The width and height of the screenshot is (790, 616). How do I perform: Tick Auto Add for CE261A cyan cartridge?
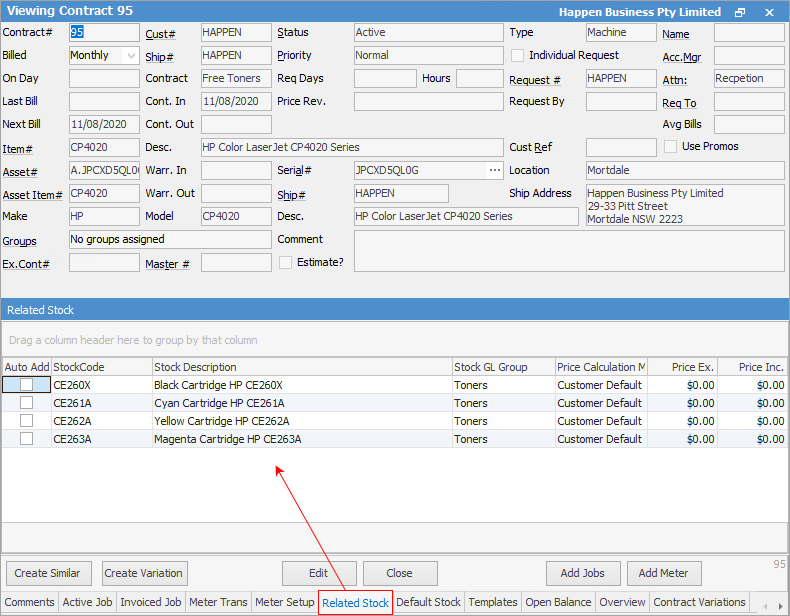click(27, 403)
